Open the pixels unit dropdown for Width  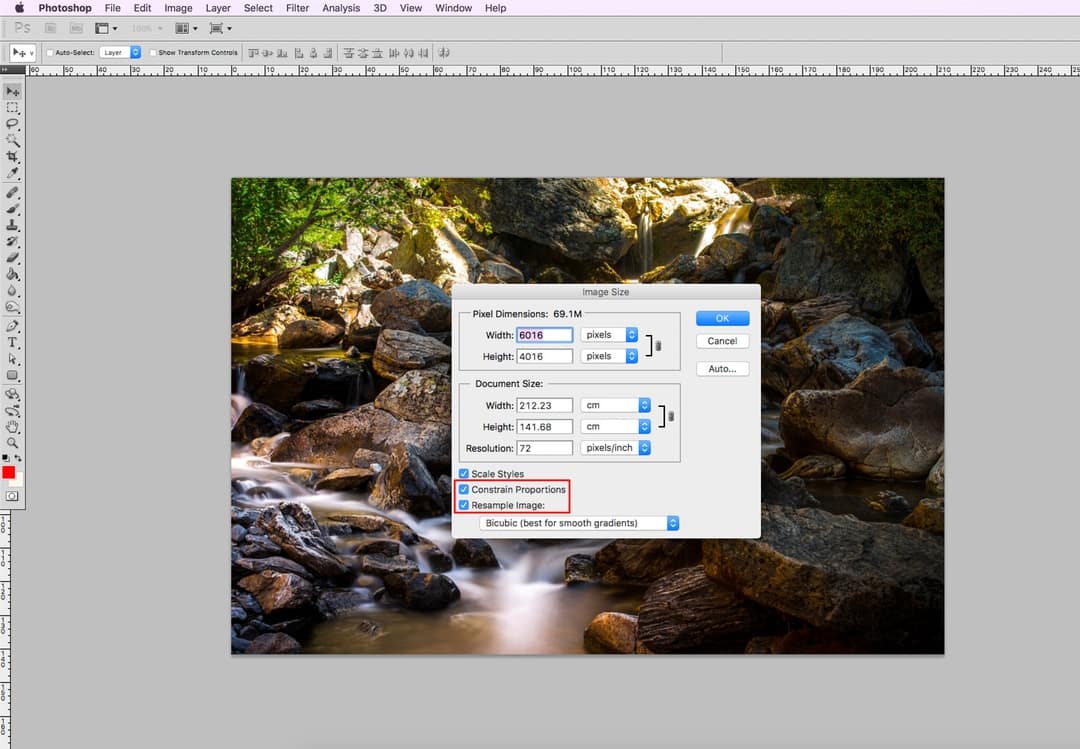pyautogui.click(x=609, y=334)
